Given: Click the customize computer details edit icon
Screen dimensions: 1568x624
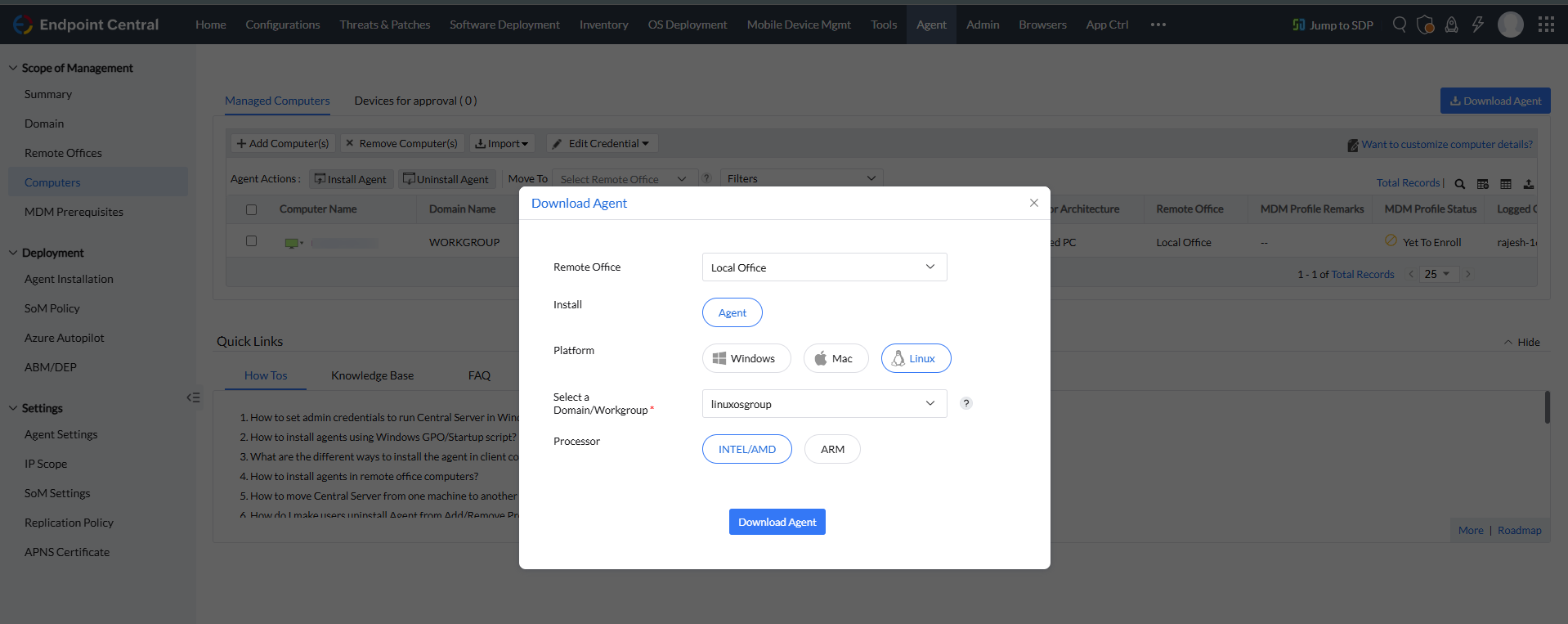Looking at the screenshot, I should click(1353, 146).
